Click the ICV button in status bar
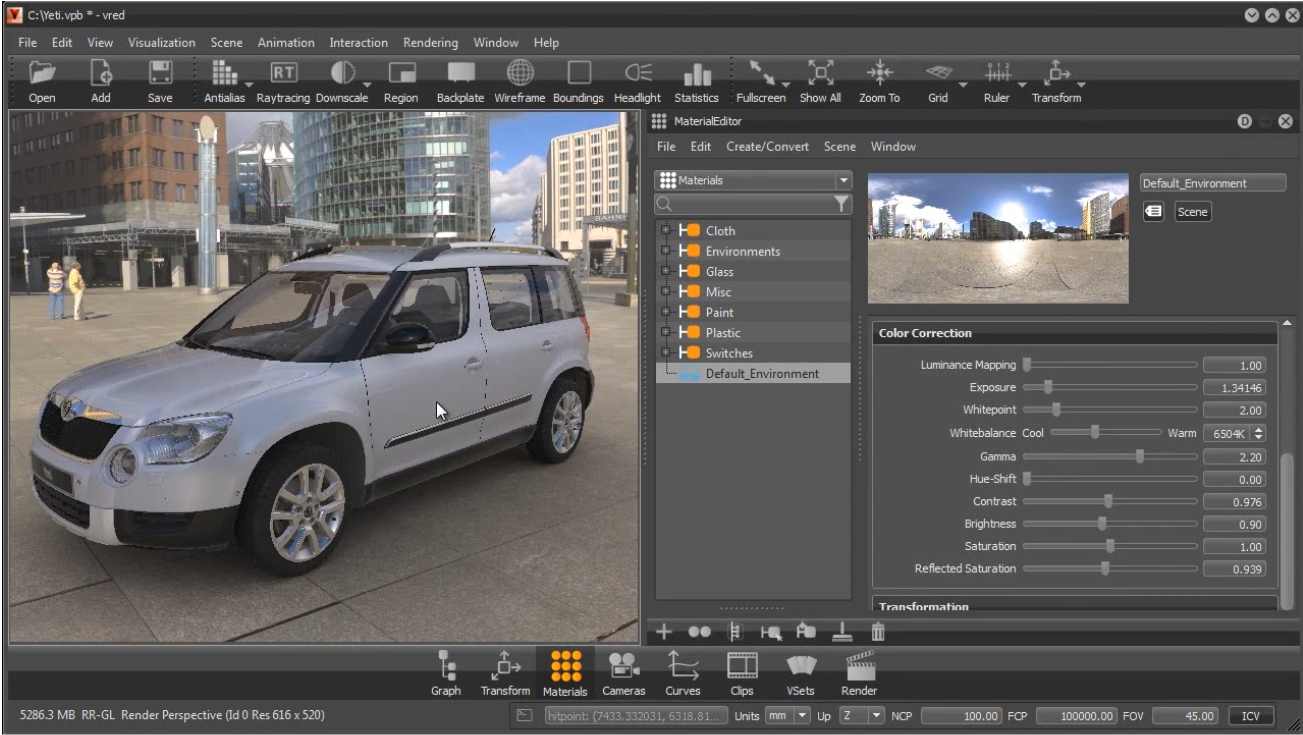The width and height of the screenshot is (1303, 735). click(x=1251, y=716)
